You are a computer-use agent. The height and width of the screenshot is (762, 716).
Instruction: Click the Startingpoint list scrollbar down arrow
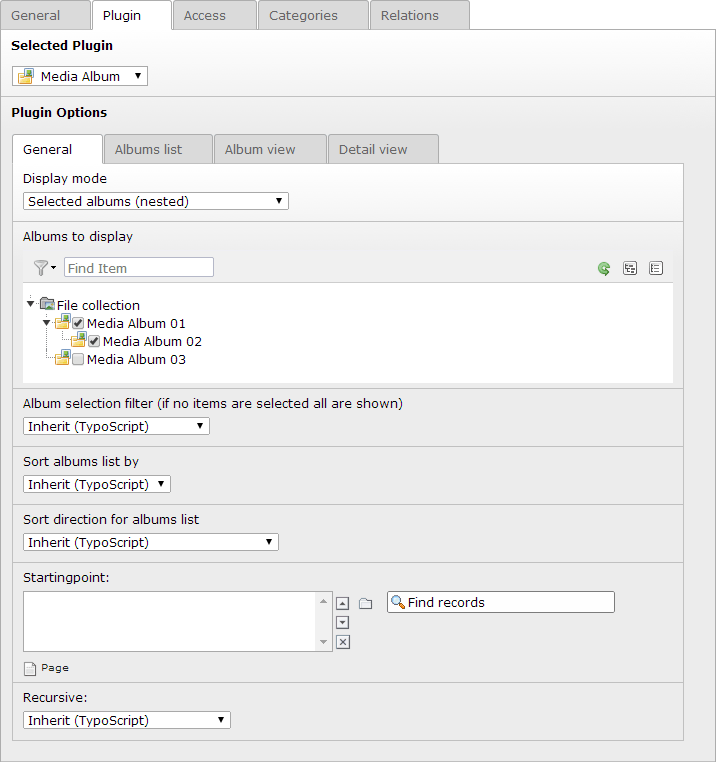coord(323,642)
